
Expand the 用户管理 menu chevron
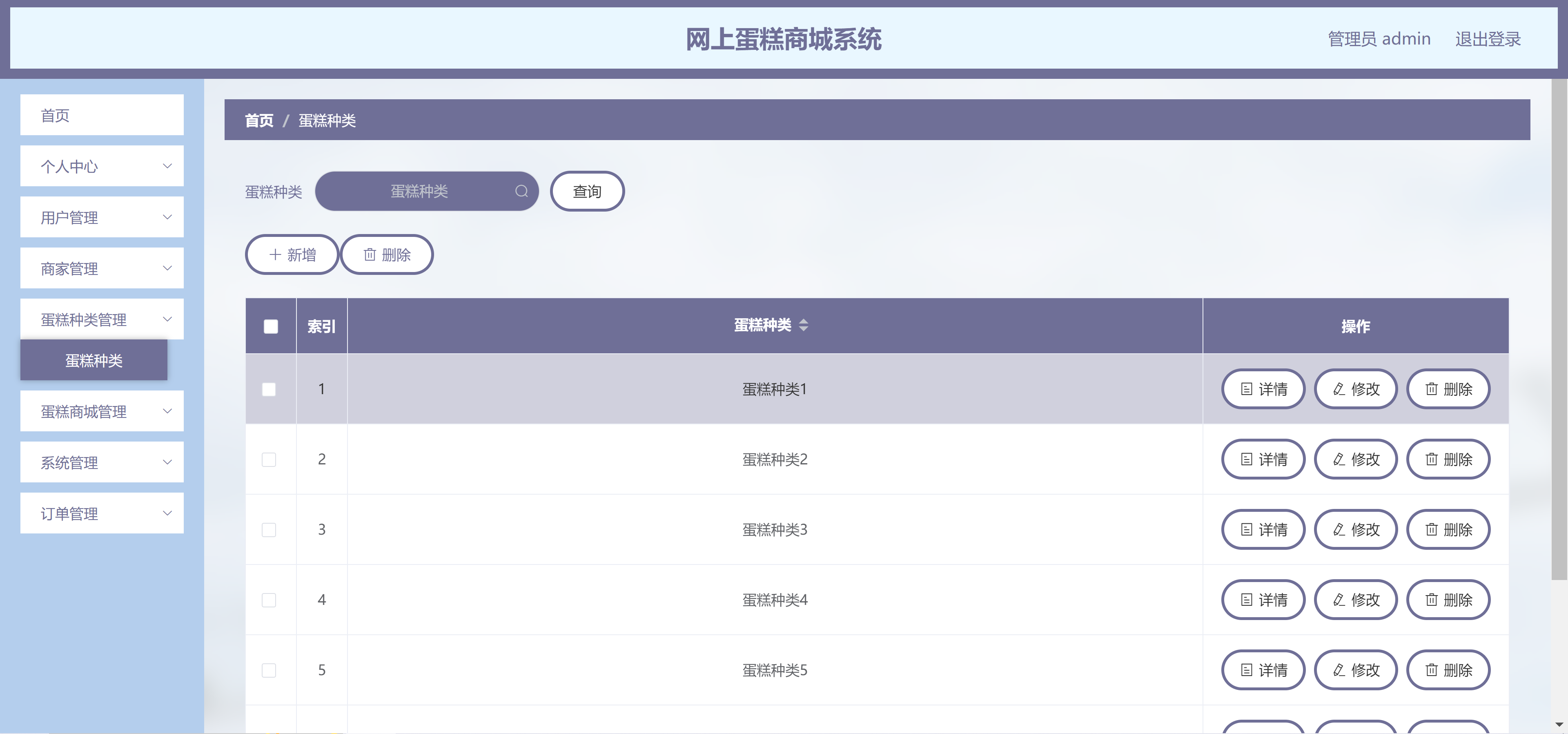167,217
